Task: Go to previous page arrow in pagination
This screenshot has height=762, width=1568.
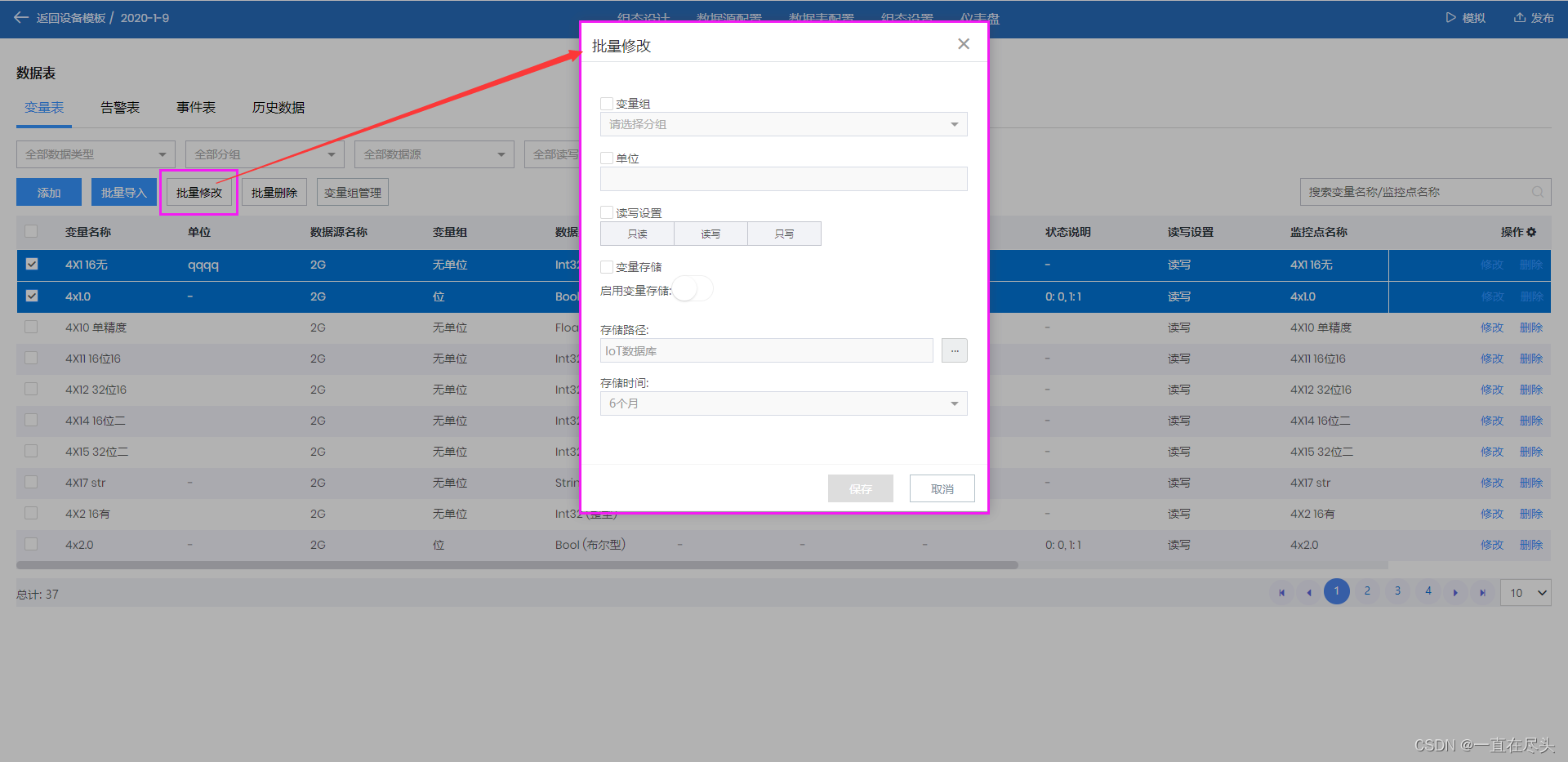Action: [1309, 593]
